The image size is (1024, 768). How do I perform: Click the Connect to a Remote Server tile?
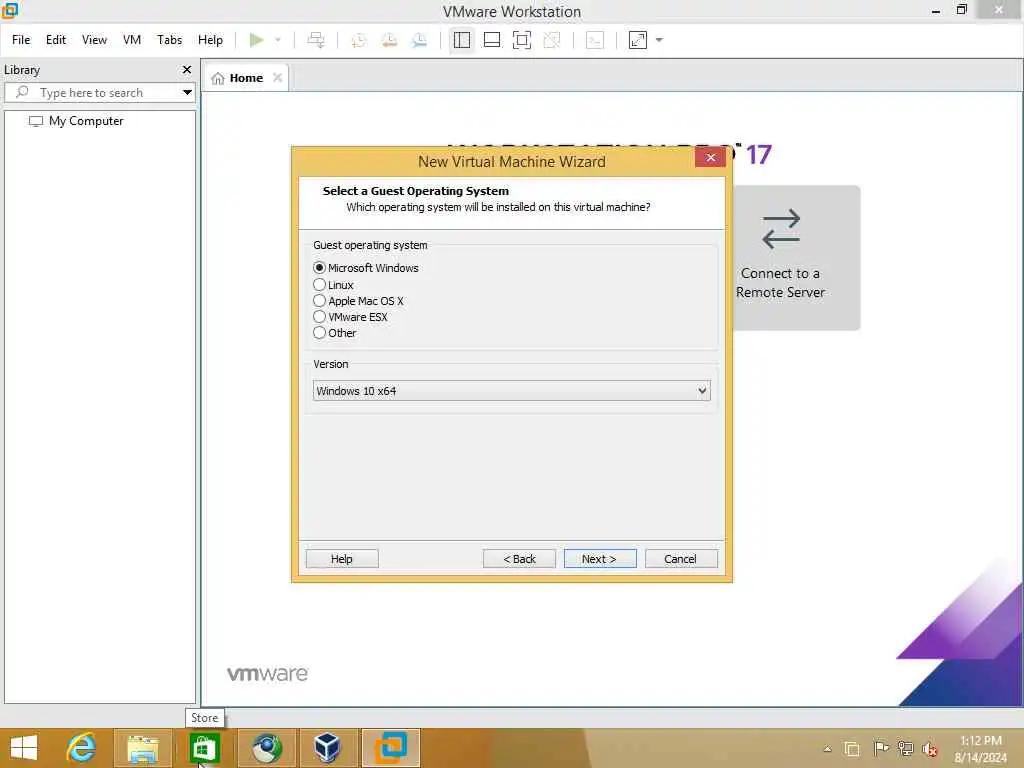coord(795,258)
